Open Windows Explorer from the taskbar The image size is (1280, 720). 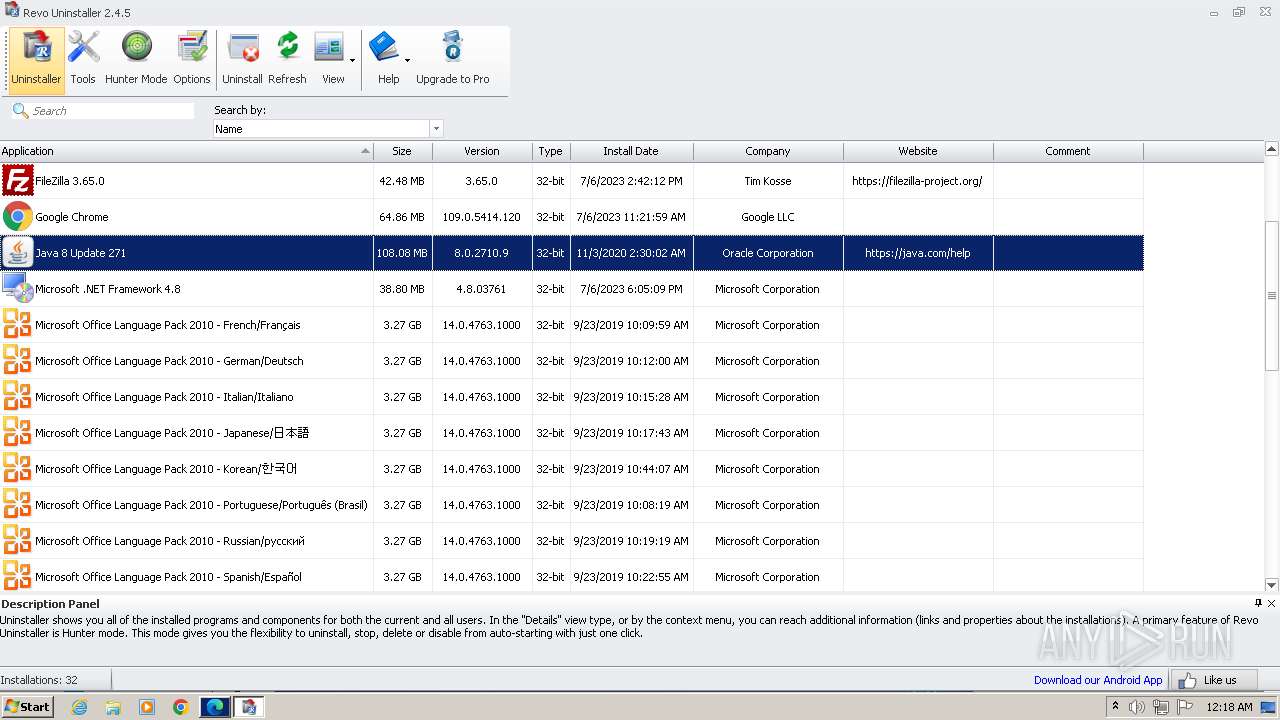pos(113,707)
